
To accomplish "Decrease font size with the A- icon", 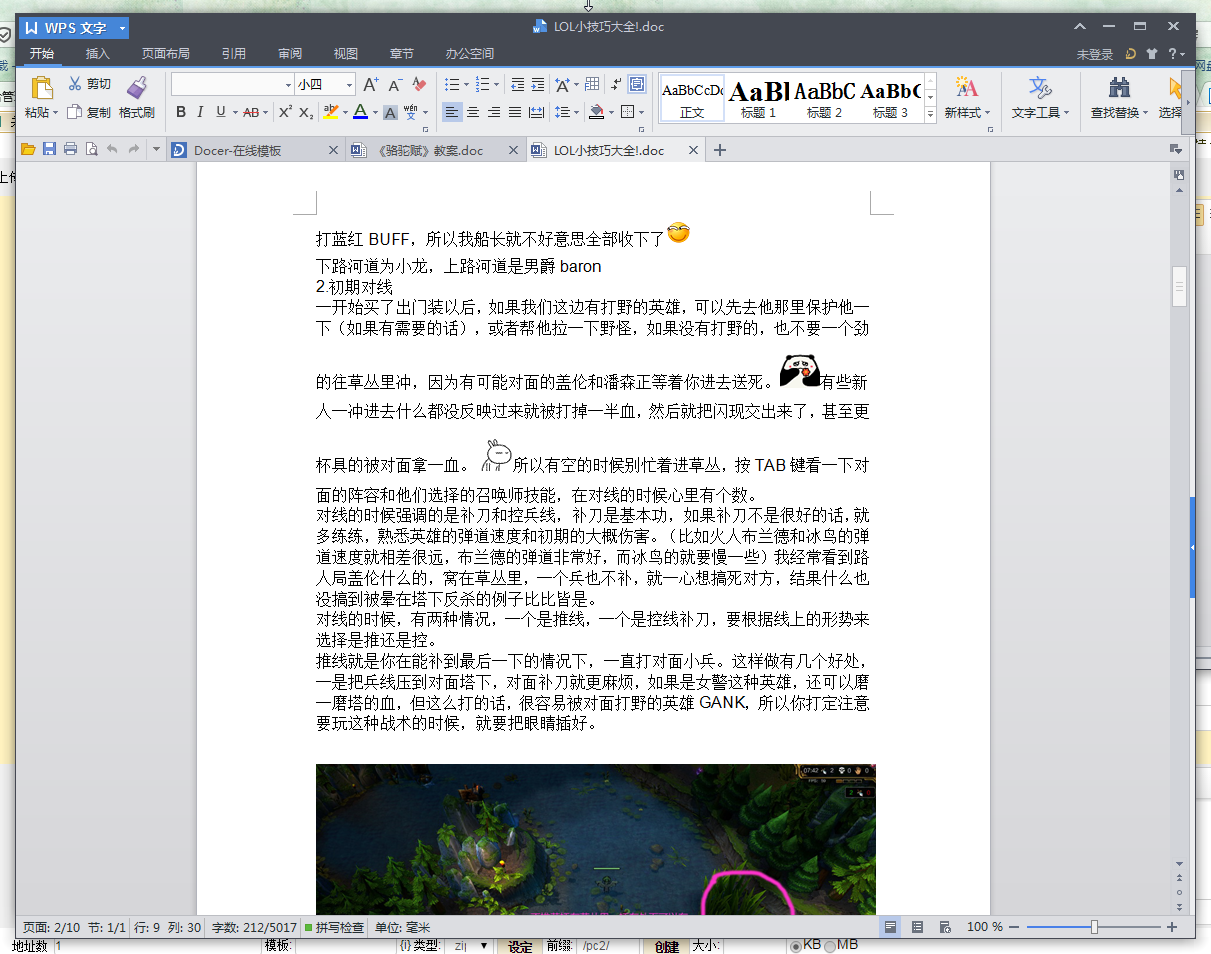I will click(395, 85).
